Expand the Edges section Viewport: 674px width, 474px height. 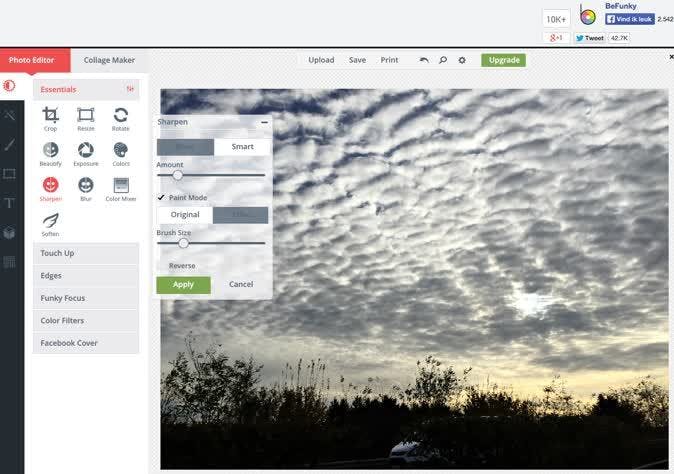pyautogui.click(x=86, y=275)
